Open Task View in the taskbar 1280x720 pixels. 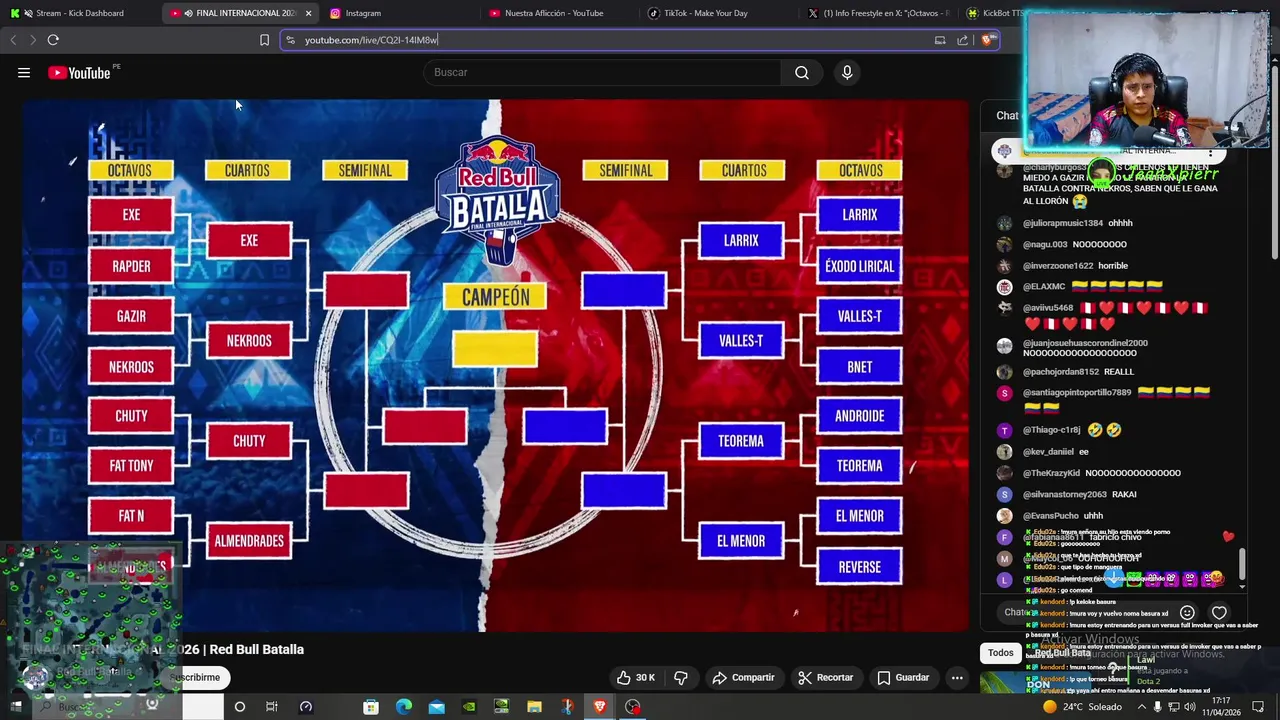point(271,707)
